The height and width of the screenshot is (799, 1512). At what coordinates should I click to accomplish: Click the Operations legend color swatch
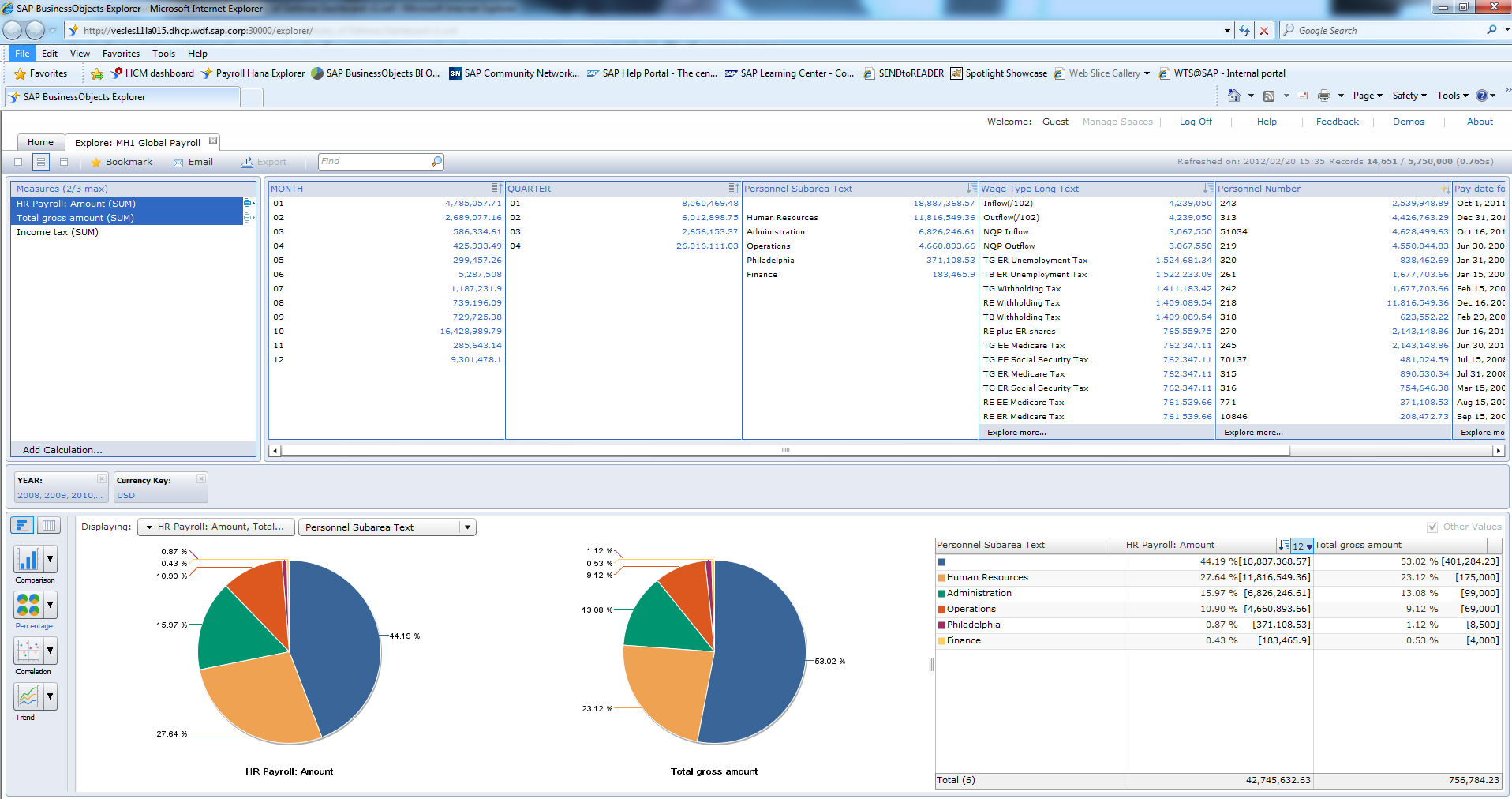[x=941, y=610]
